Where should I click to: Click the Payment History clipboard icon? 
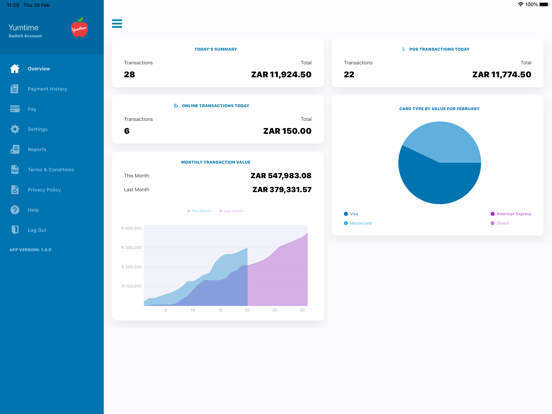[x=14, y=89]
